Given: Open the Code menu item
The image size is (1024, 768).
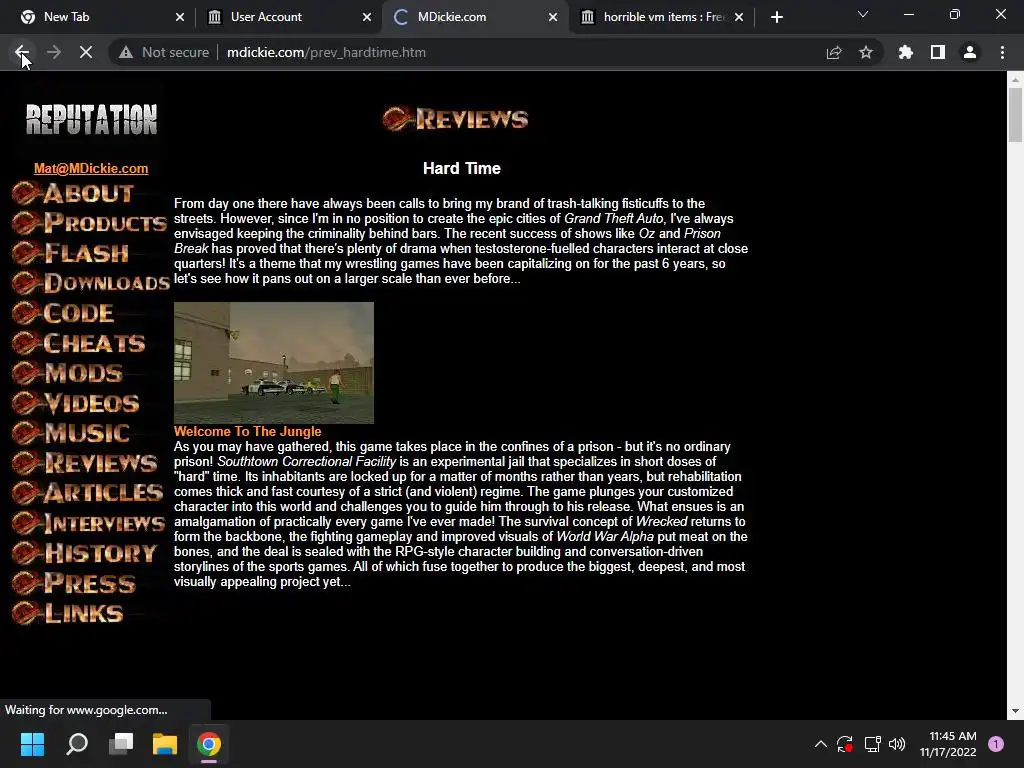Looking at the screenshot, I should tap(63, 313).
